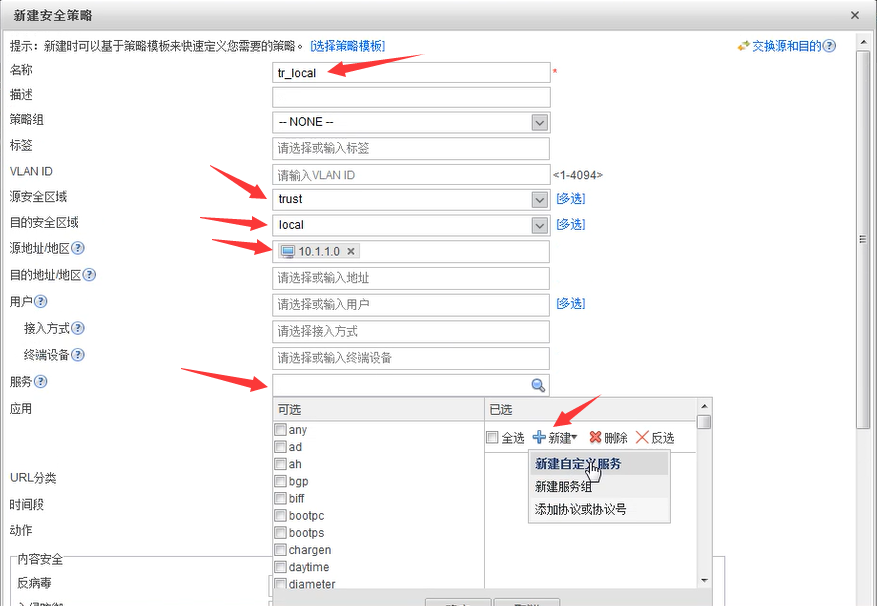Click the blue plus 新建 icon

[x=539, y=437]
